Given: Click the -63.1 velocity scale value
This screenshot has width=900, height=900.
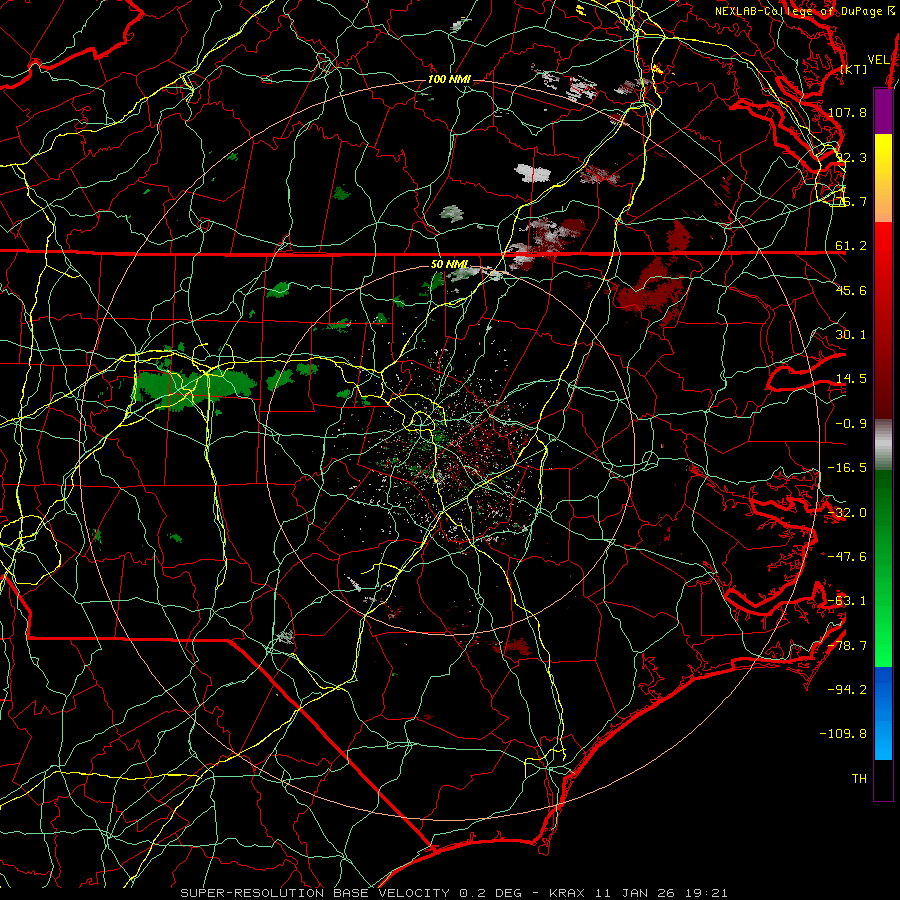Looking at the screenshot, I should click(x=847, y=601).
